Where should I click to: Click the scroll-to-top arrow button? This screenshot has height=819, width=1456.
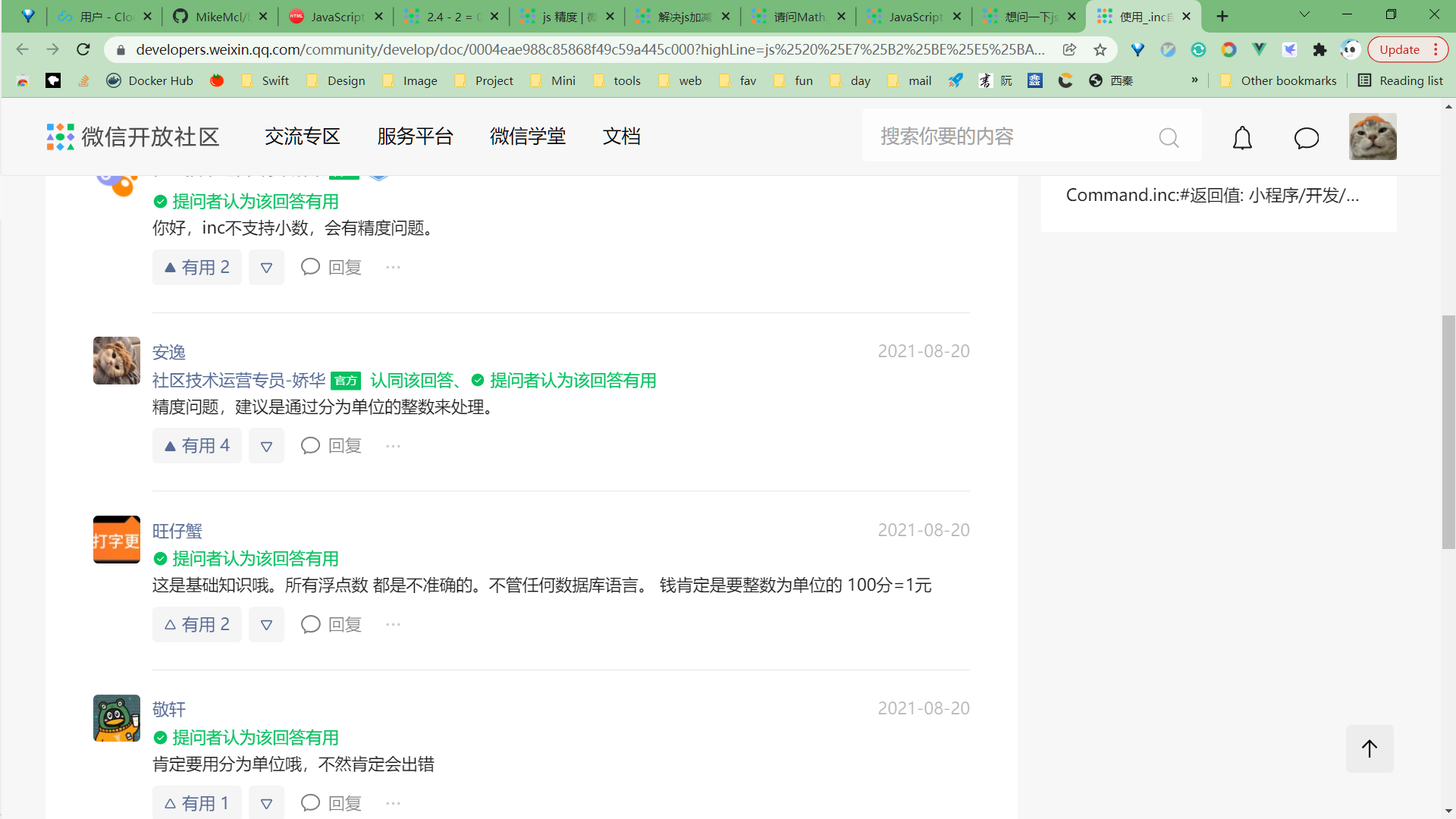click(x=1369, y=749)
